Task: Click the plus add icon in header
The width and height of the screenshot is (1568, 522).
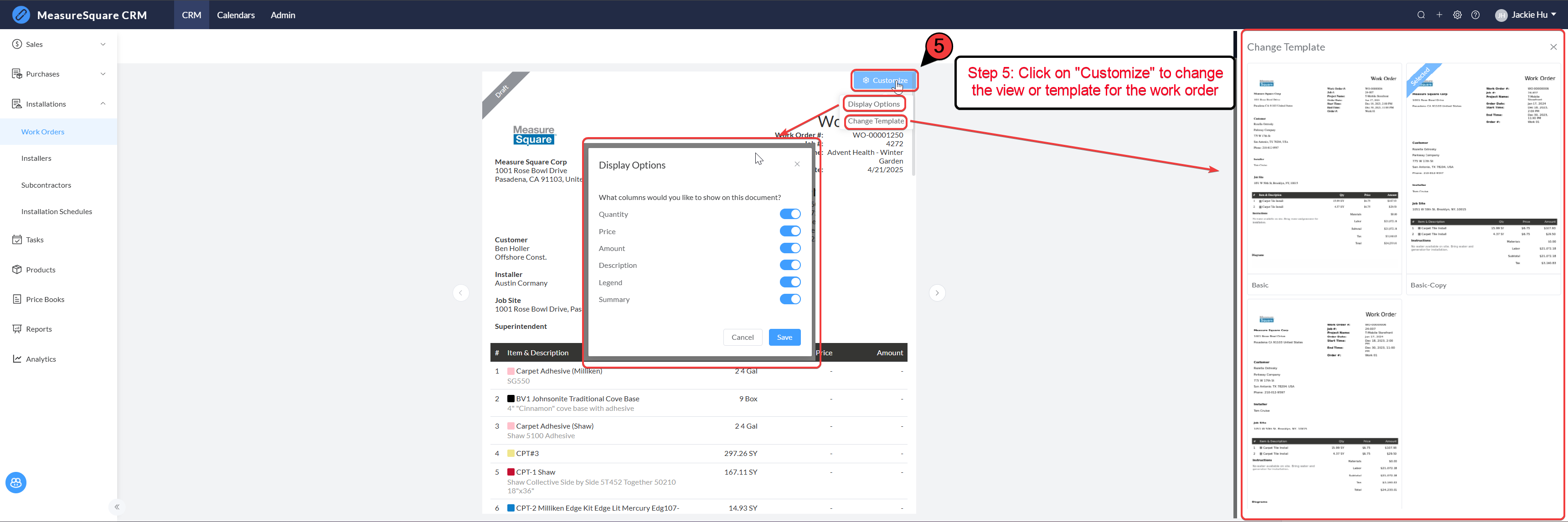Action: tap(1439, 15)
